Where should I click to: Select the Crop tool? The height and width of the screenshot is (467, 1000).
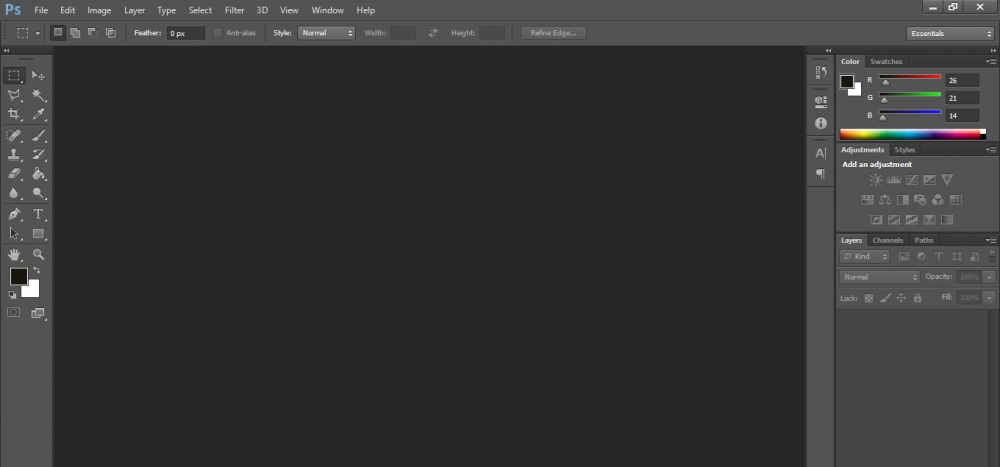[14, 114]
